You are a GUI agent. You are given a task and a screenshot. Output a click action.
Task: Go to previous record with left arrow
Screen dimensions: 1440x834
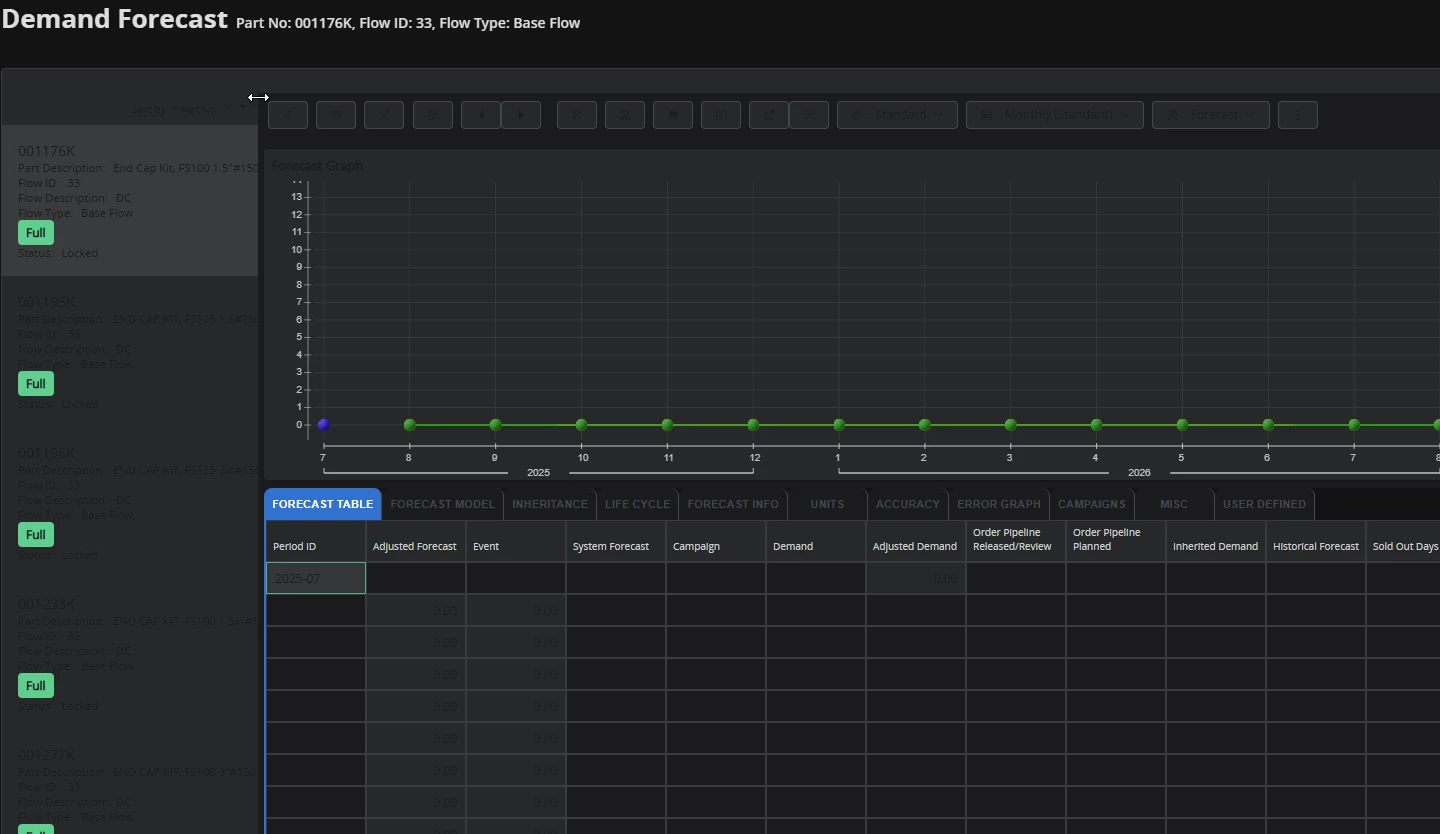coord(481,115)
